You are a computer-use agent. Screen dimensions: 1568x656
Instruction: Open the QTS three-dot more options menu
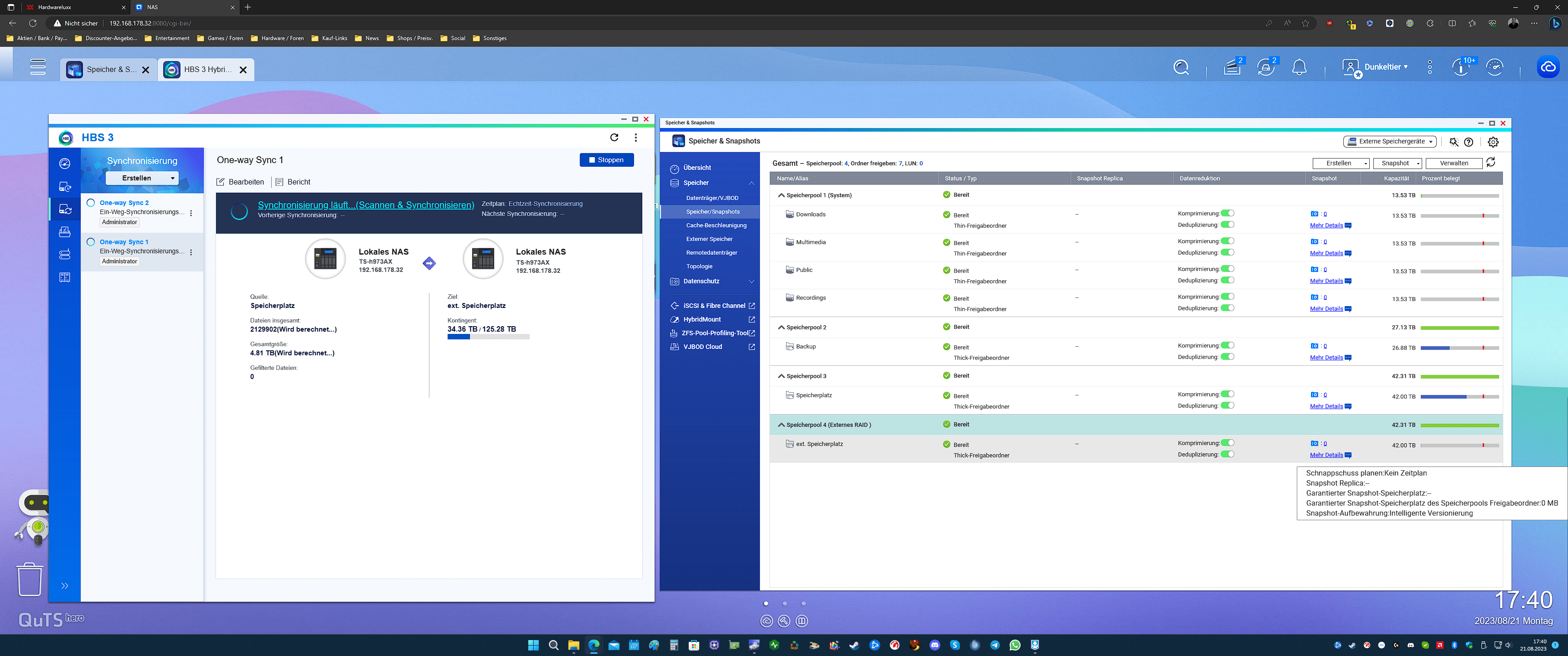point(1430,67)
